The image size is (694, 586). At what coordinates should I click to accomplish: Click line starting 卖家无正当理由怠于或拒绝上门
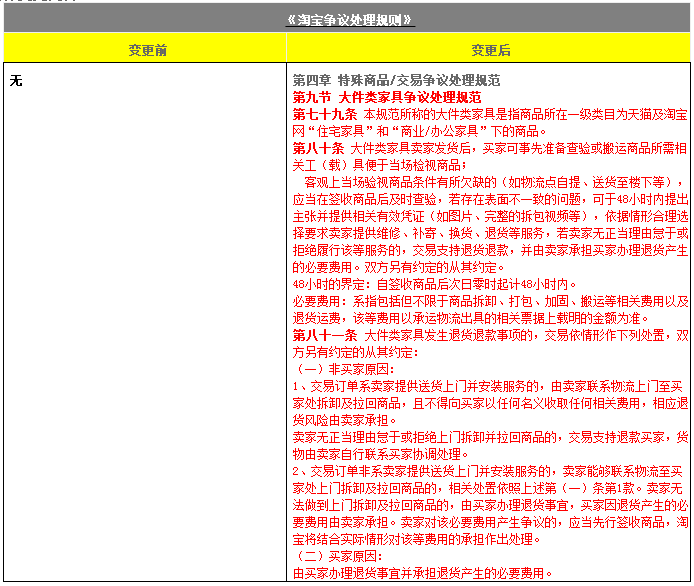coord(490,437)
